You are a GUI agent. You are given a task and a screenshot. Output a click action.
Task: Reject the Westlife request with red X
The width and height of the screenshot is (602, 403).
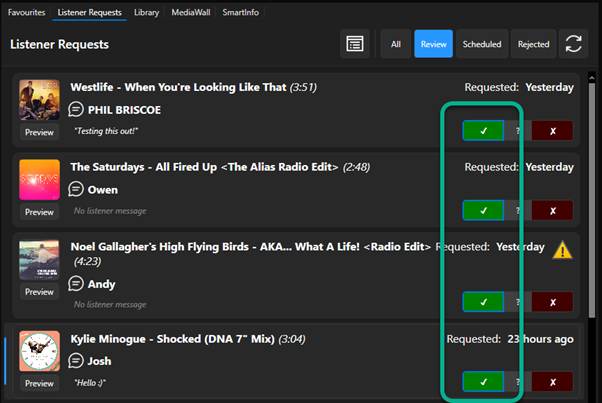click(552, 131)
